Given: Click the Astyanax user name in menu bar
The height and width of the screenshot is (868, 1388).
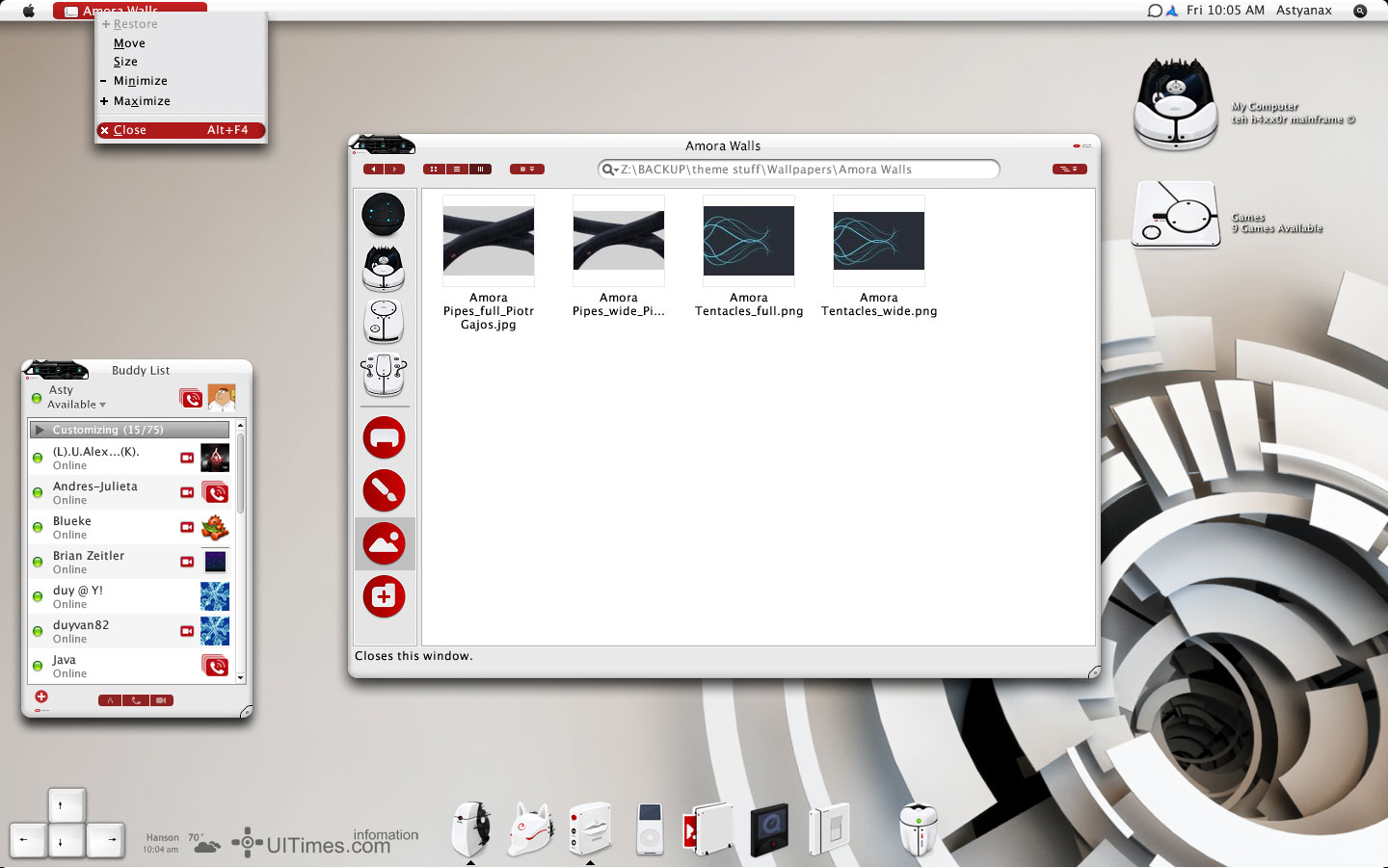Looking at the screenshot, I should (1304, 11).
